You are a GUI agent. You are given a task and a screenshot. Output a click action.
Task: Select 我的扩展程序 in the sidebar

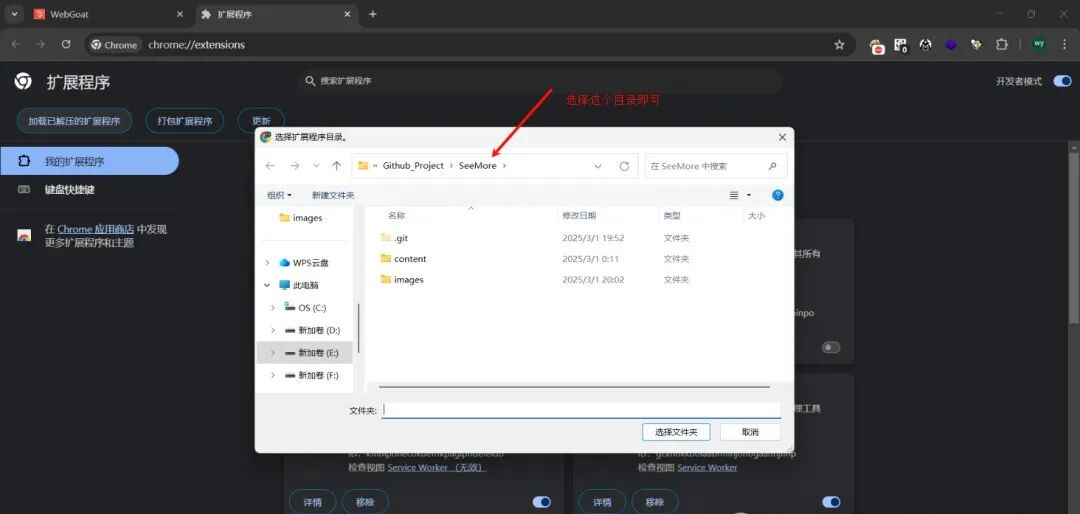(90, 161)
